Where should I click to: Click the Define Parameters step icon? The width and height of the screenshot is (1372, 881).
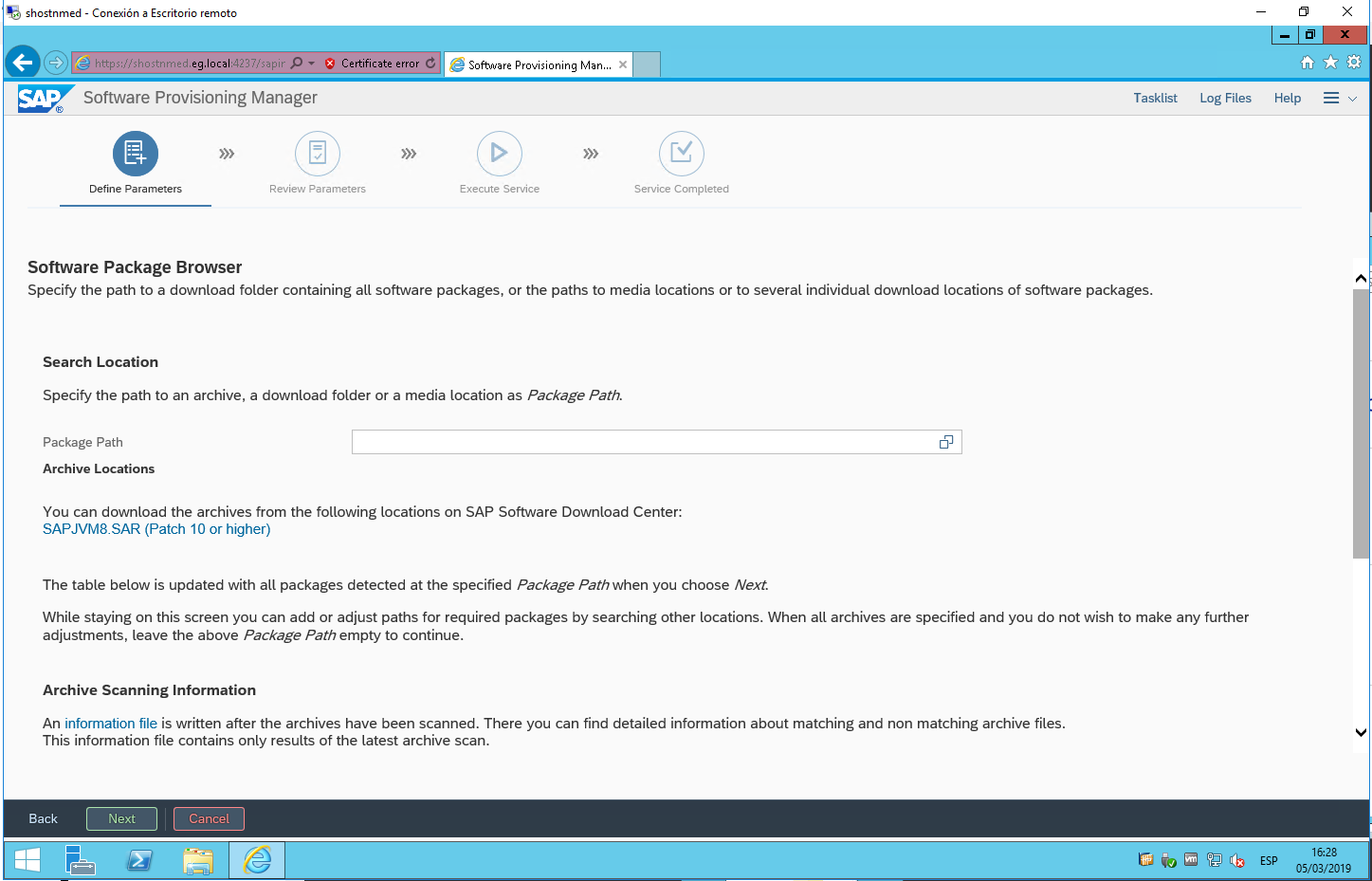coord(136,154)
